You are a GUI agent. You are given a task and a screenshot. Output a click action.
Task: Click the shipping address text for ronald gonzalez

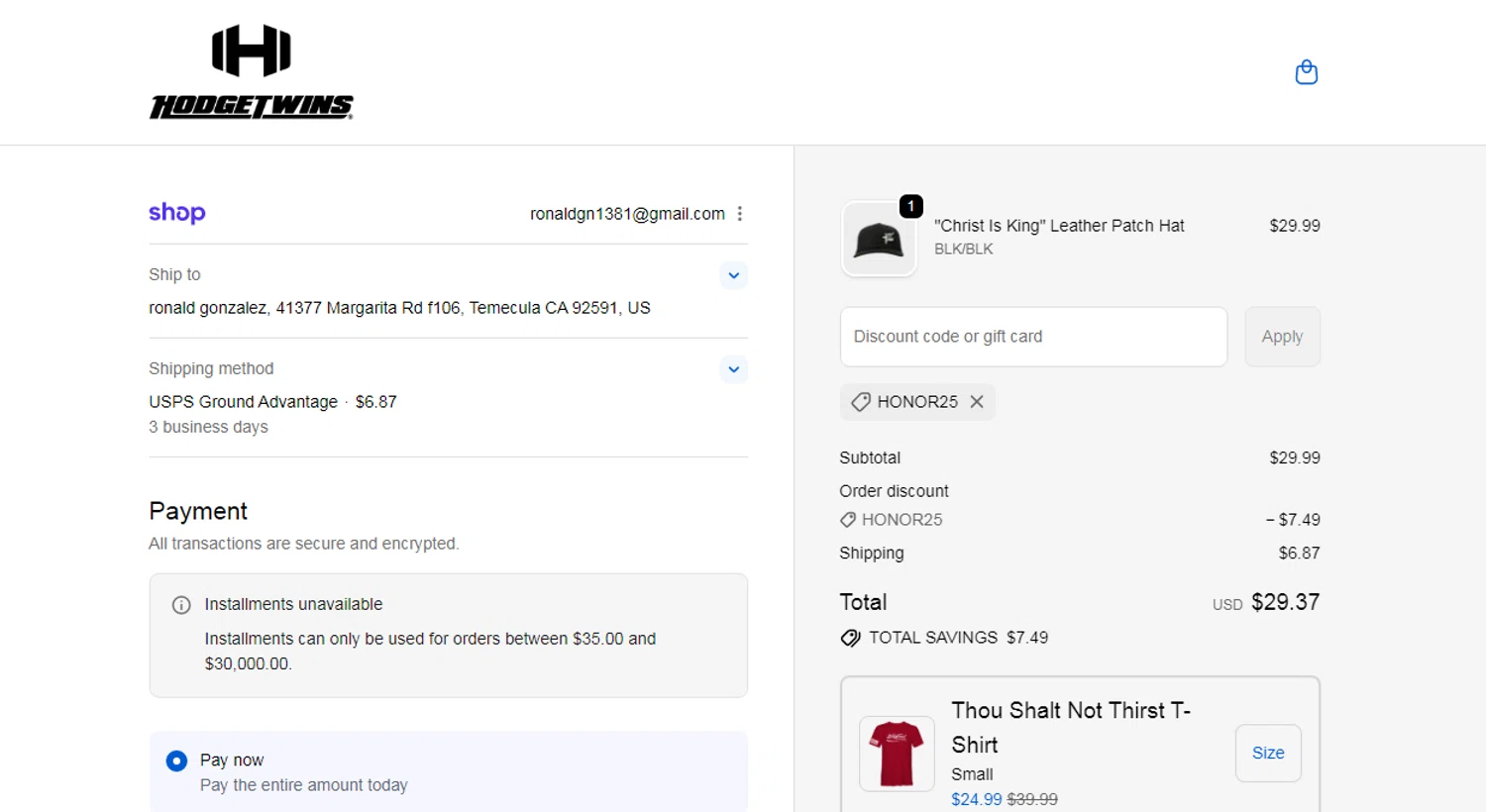[399, 308]
